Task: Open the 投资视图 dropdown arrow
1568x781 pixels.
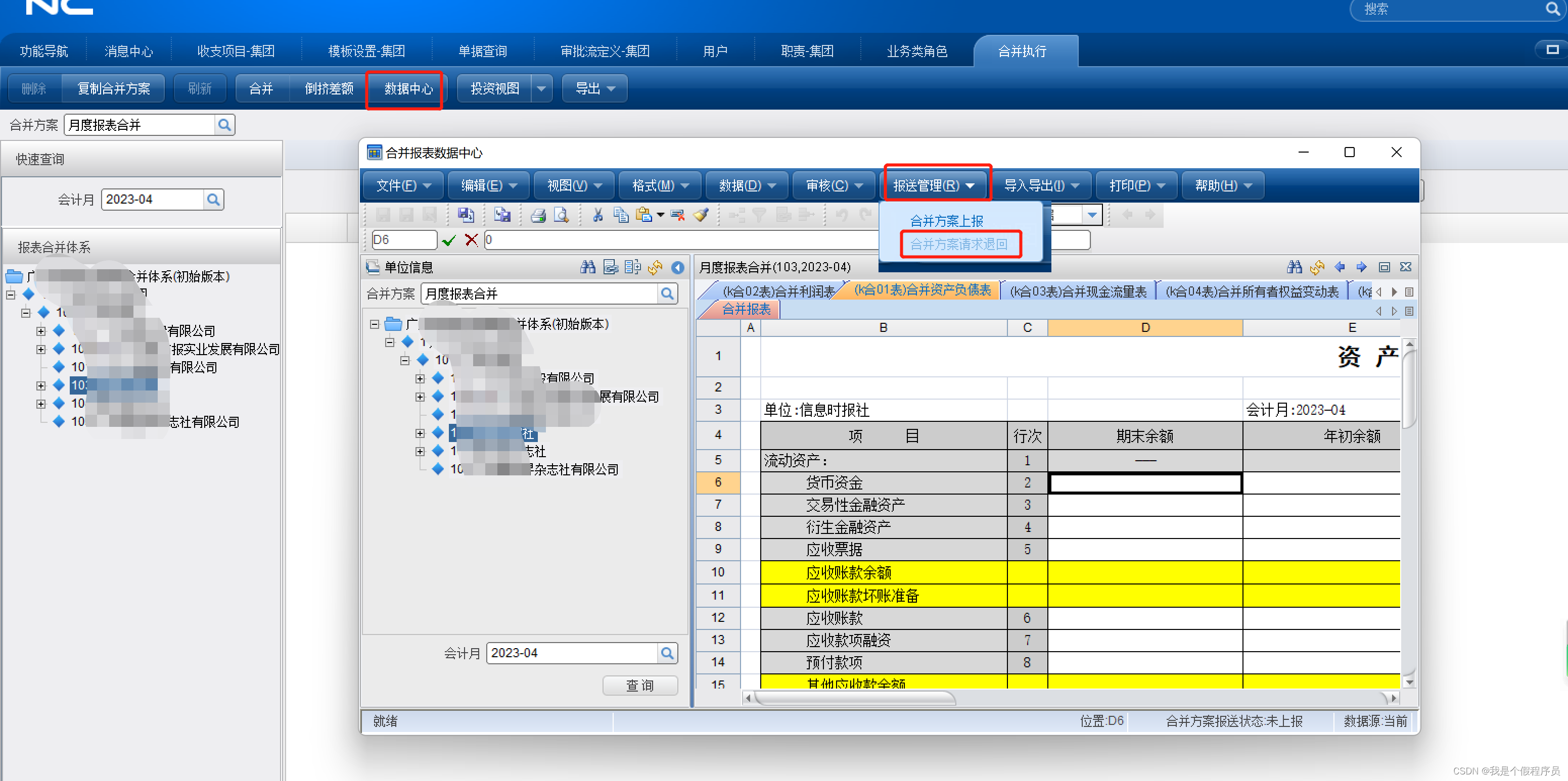Action: (541, 89)
